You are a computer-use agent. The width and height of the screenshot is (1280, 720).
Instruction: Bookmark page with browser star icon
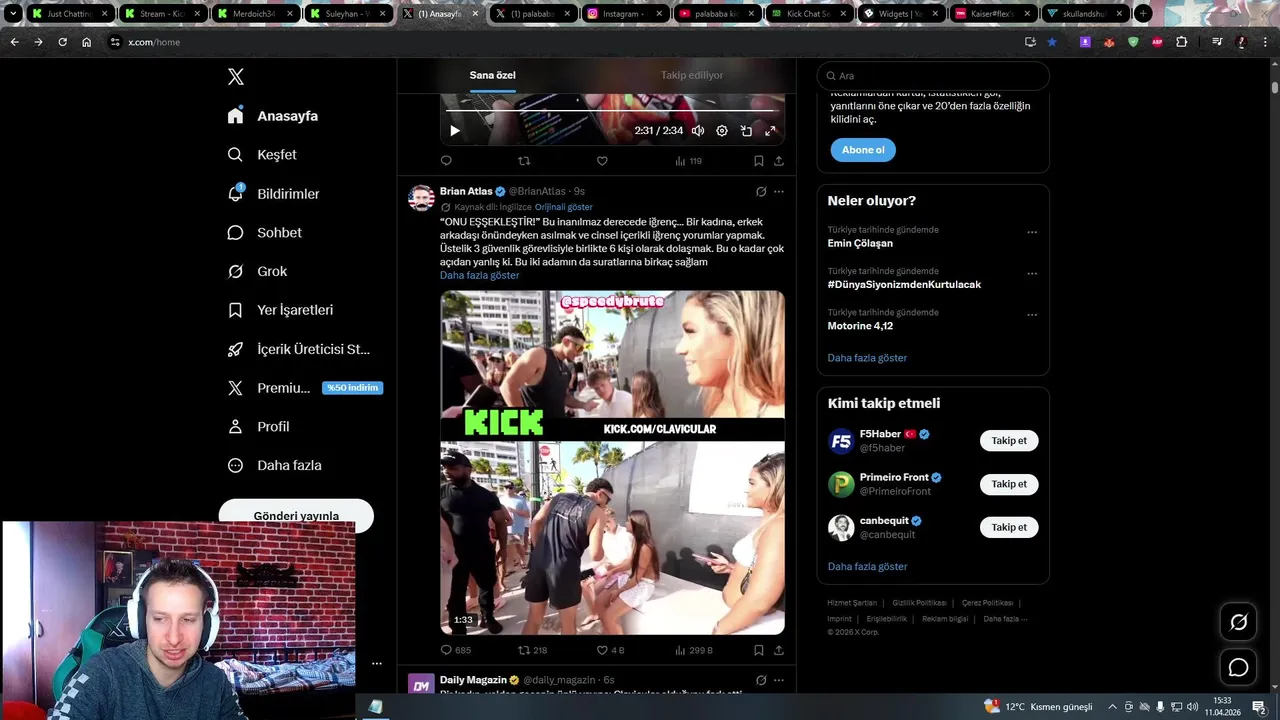tap(1052, 42)
